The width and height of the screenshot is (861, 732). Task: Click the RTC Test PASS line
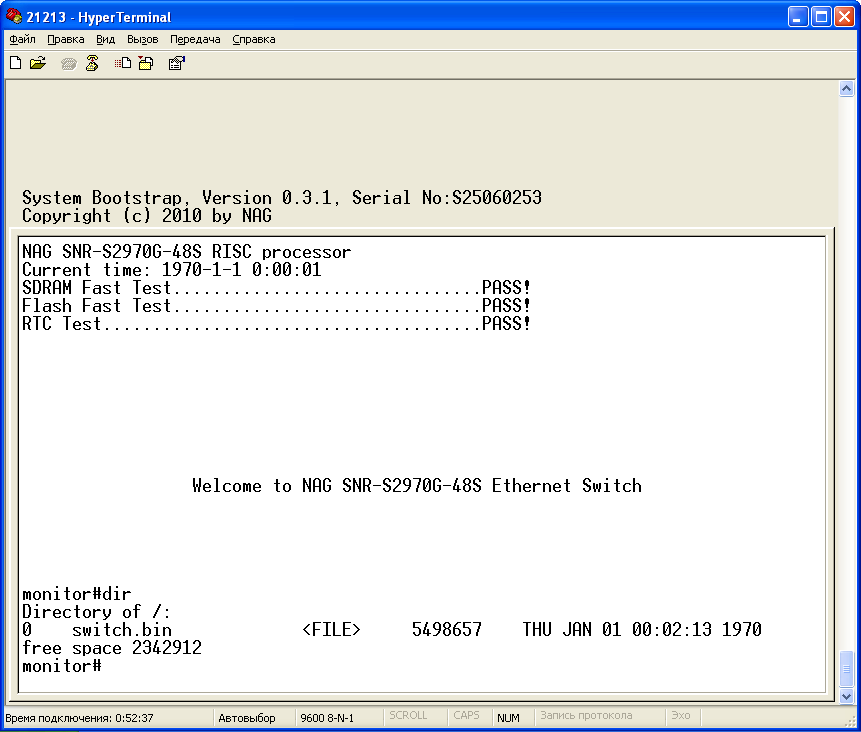pos(276,324)
